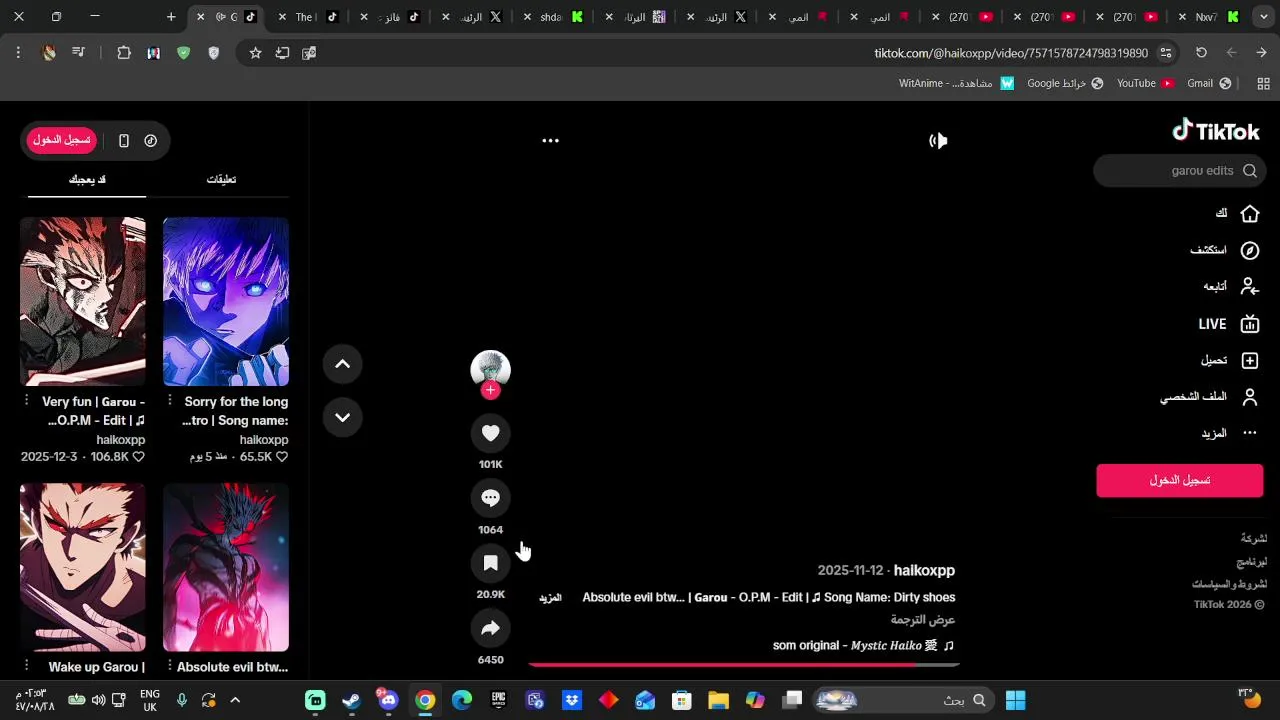Click Show translation (عرض الترجمة)
Screen dimensions: 1280x720
tap(923, 620)
